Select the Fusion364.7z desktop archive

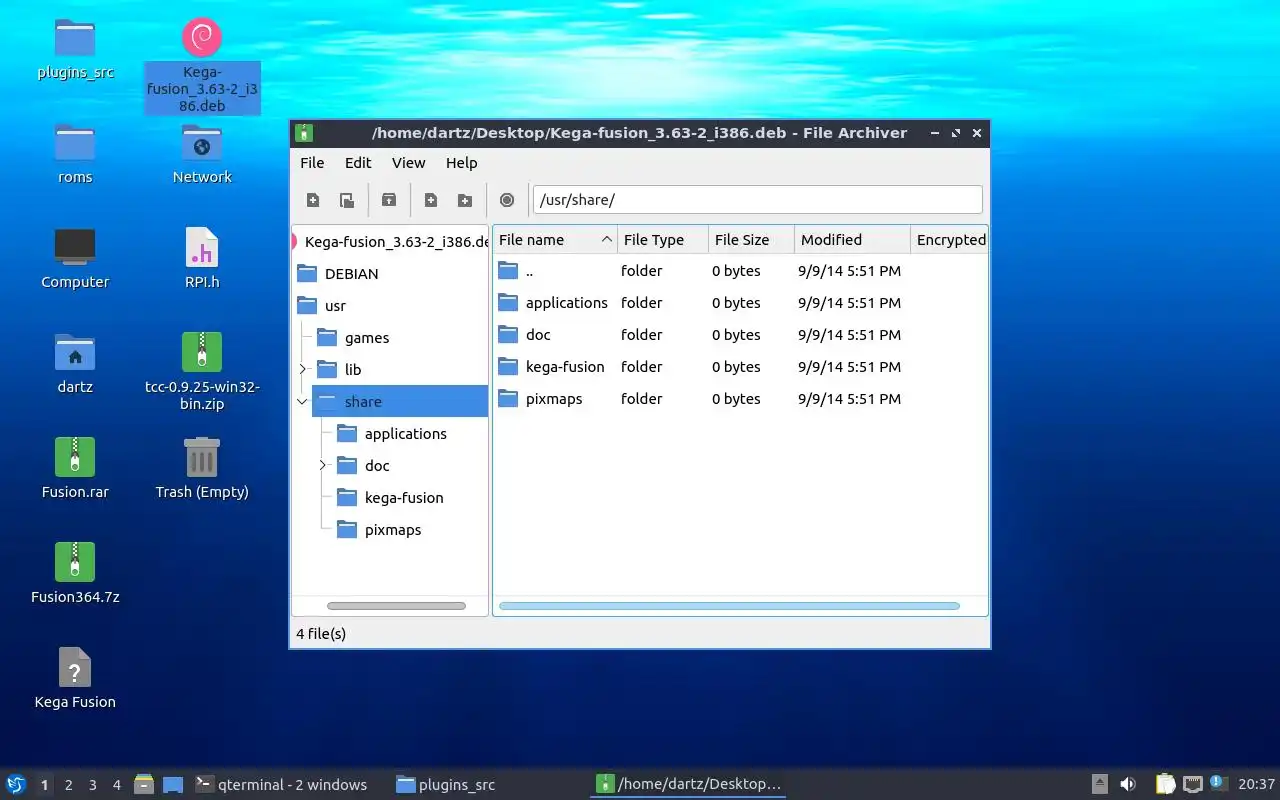[75, 573]
